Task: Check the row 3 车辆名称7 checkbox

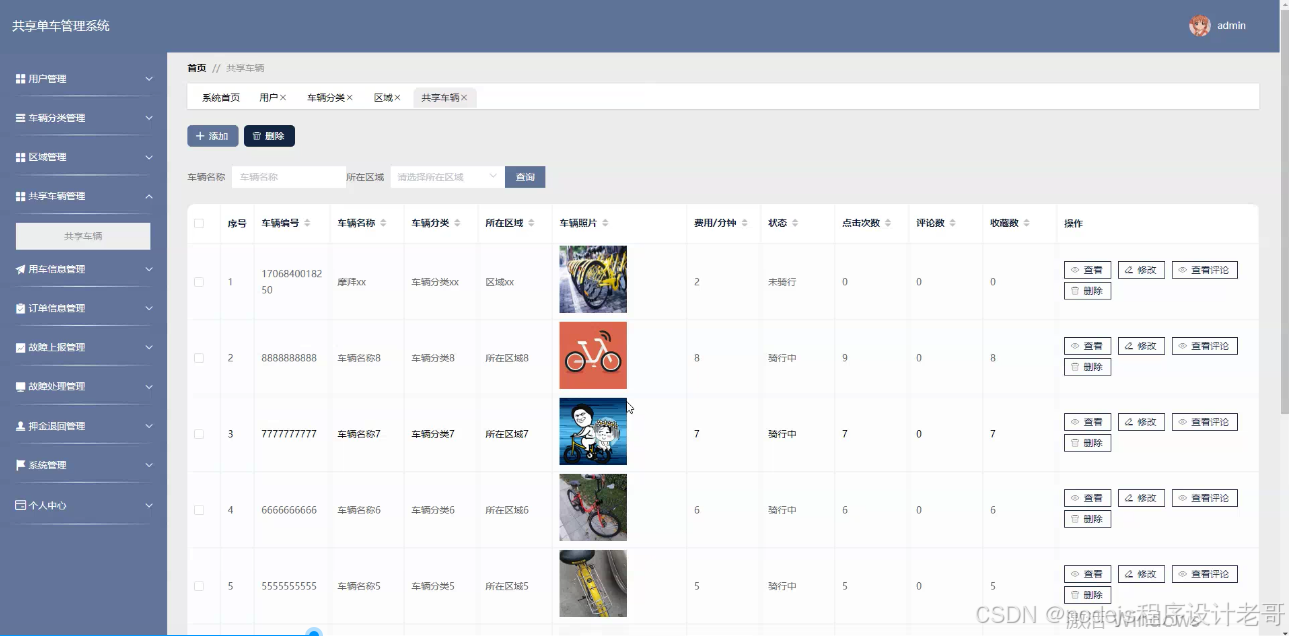Action: [x=199, y=434]
